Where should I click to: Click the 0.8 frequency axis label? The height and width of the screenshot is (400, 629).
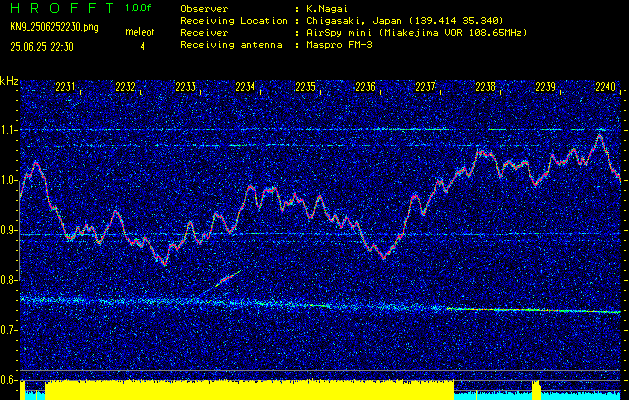click(8, 280)
